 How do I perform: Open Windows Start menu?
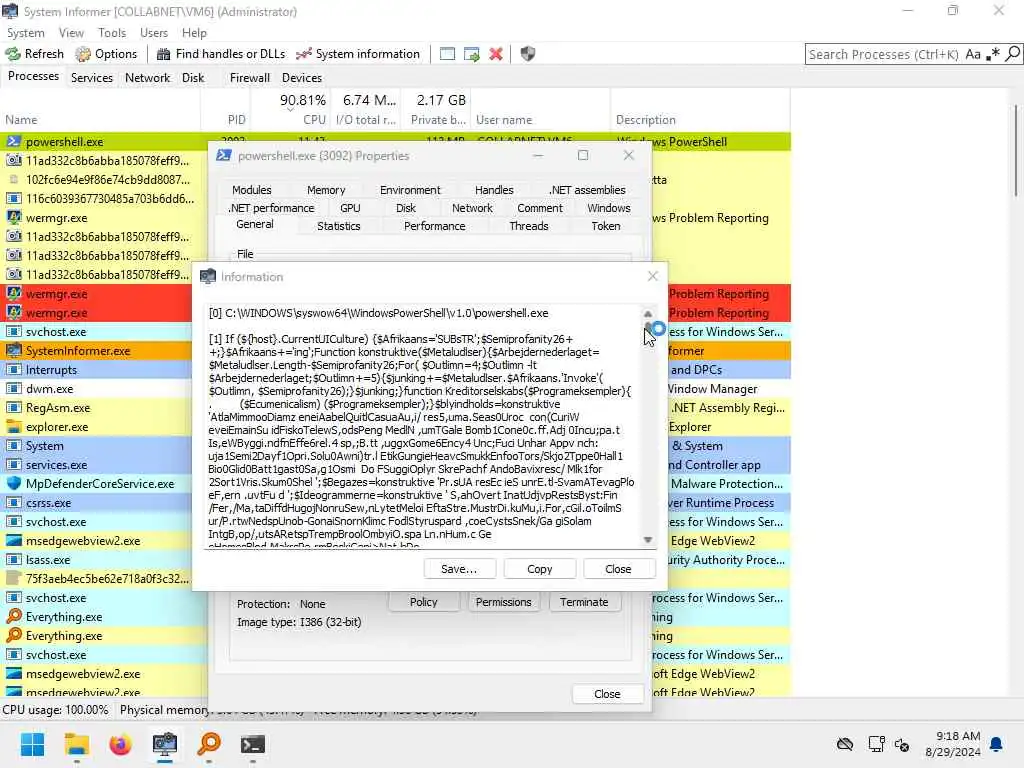point(32,744)
